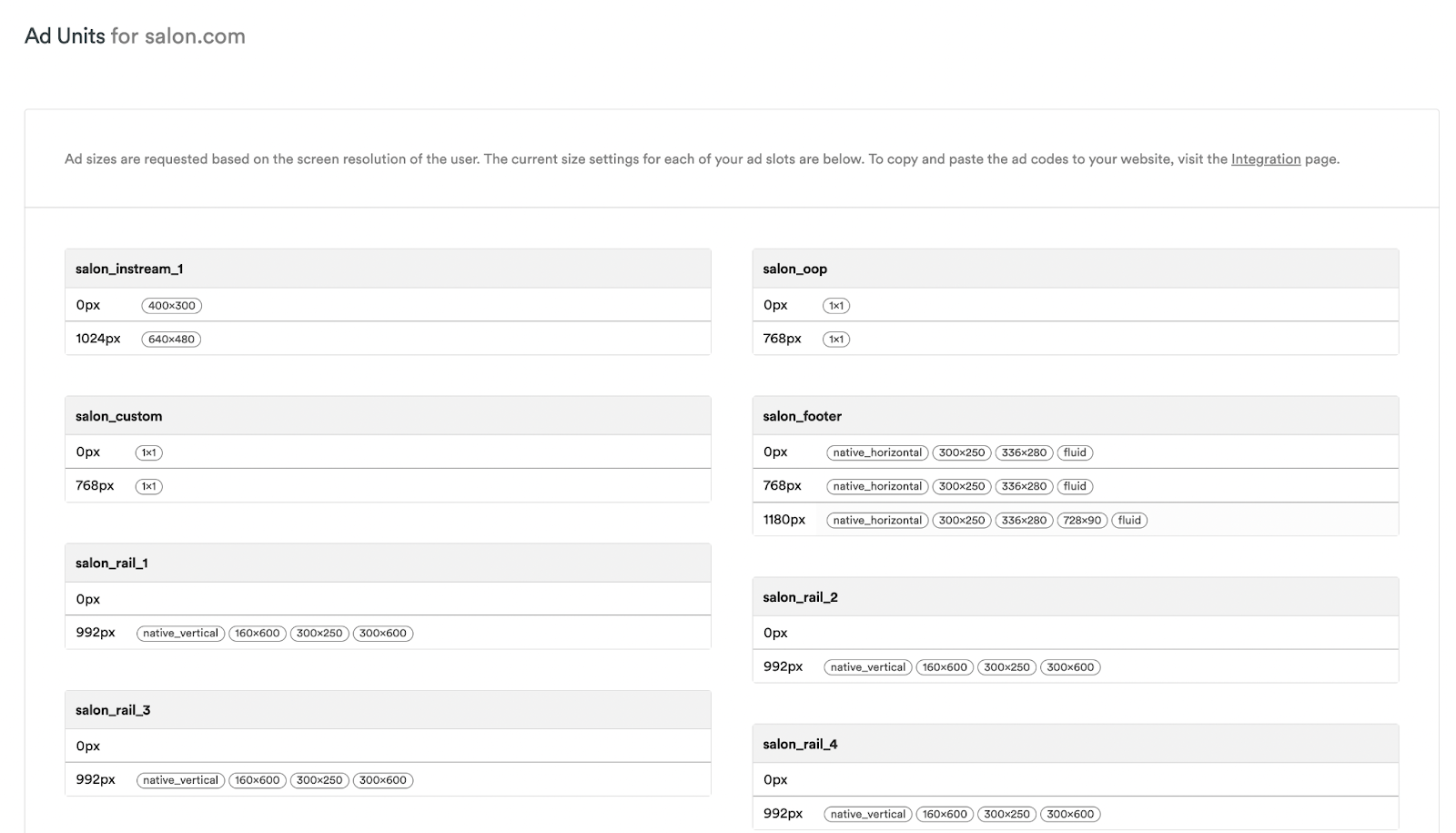Select native_vertical tag in salon_rail_3
This screenshot has height=833, width=1456.
click(x=180, y=780)
